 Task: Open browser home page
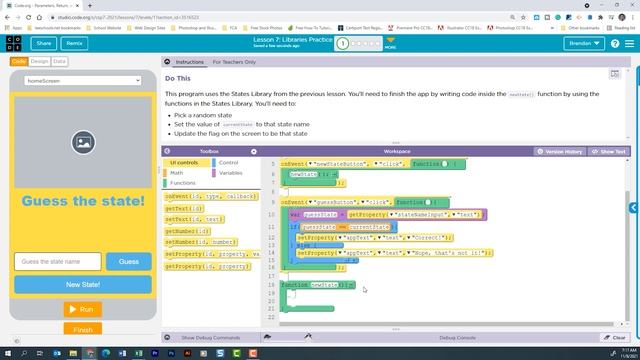coord(39,18)
